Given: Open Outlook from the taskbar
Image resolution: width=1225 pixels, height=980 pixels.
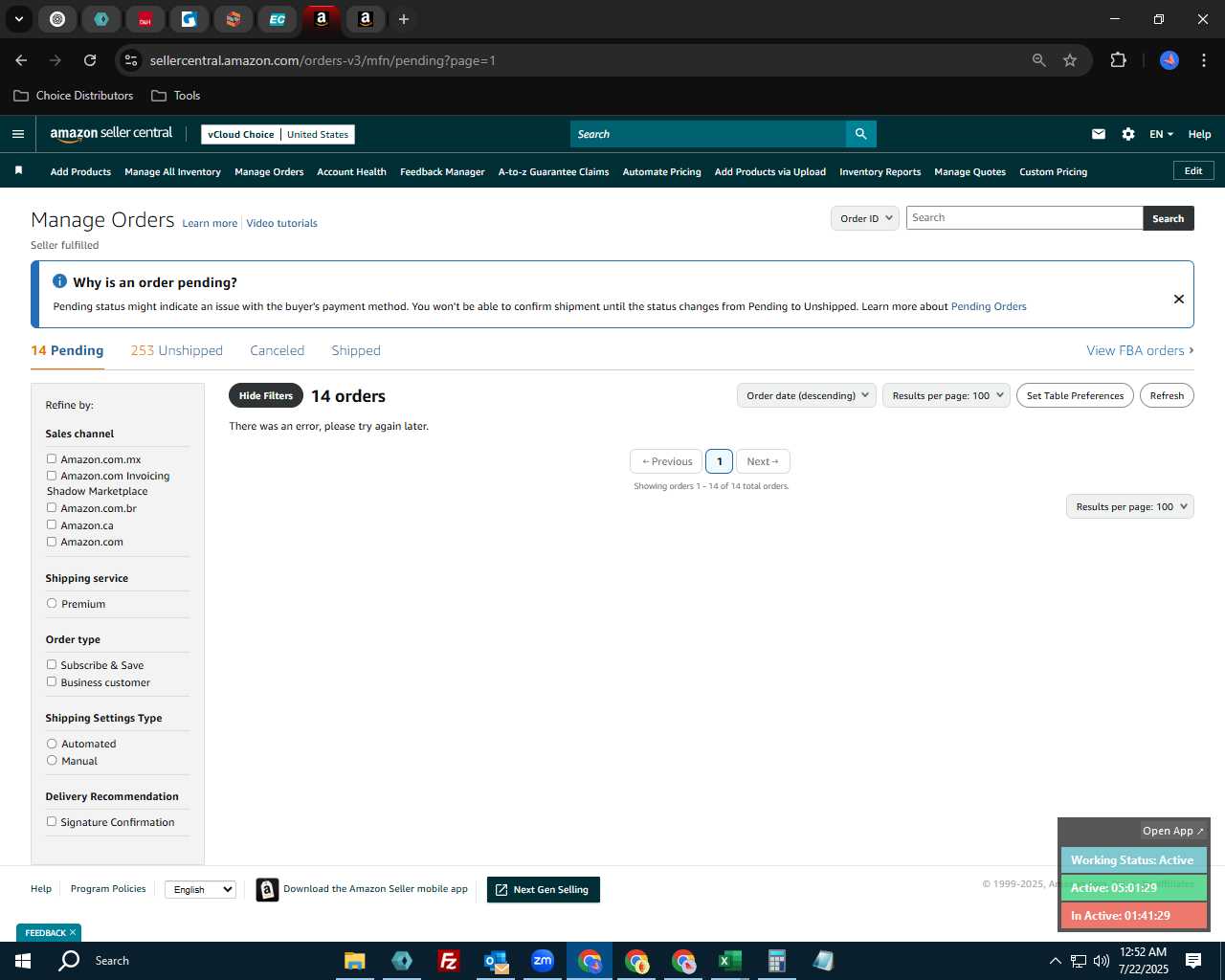Looking at the screenshot, I should point(496,961).
